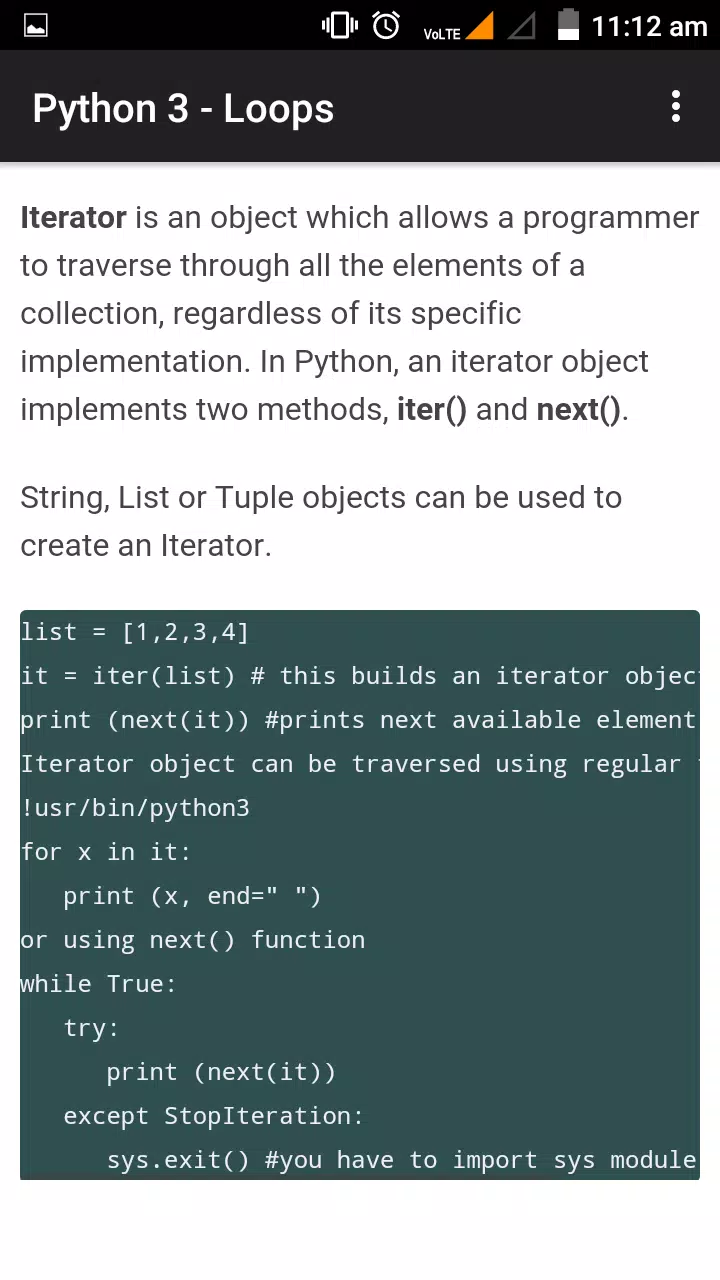The width and height of the screenshot is (720, 1280).
Task: Tap the picture notification icon in status bar
Action: (x=36, y=26)
